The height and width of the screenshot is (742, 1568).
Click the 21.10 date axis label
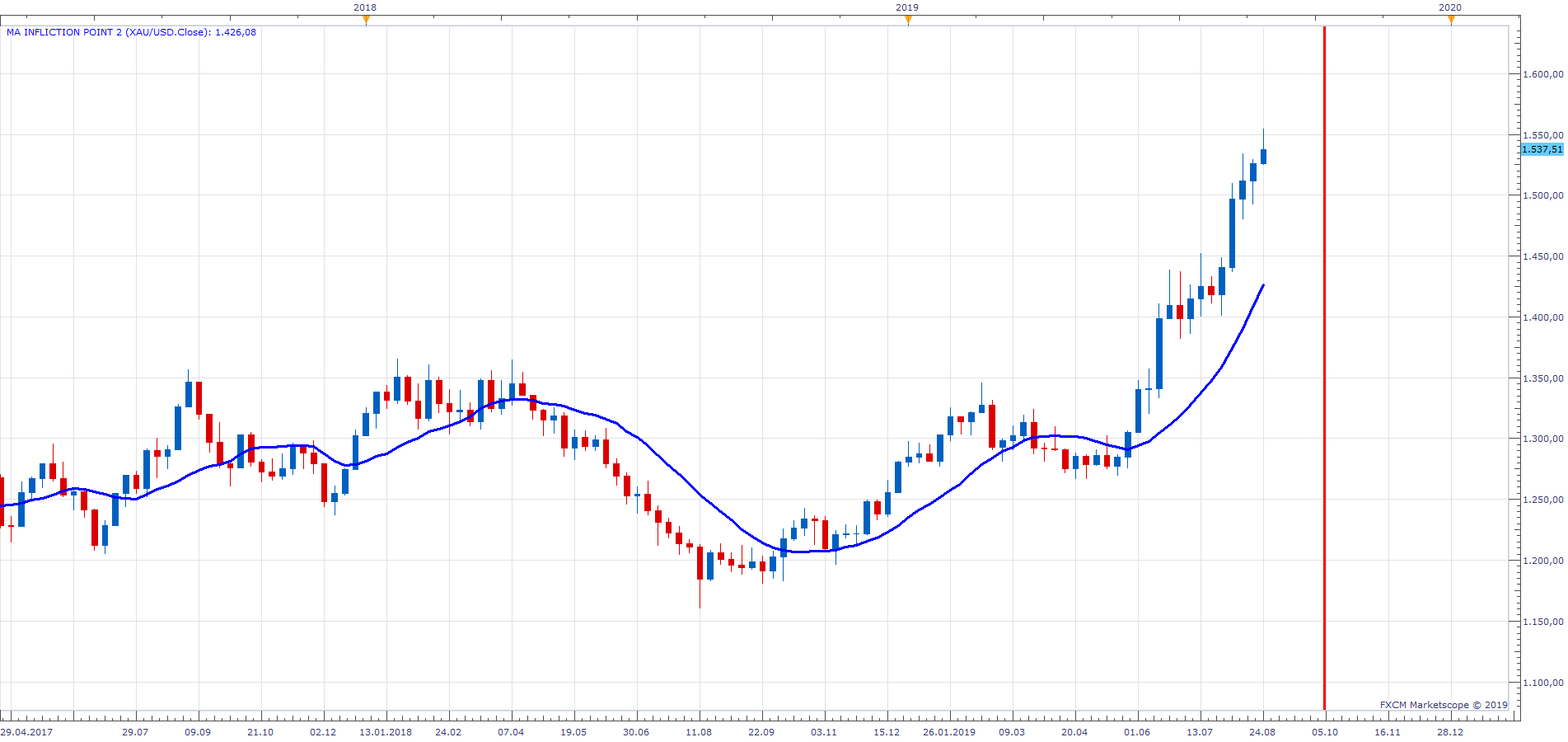pyautogui.click(x=260, y=732)
